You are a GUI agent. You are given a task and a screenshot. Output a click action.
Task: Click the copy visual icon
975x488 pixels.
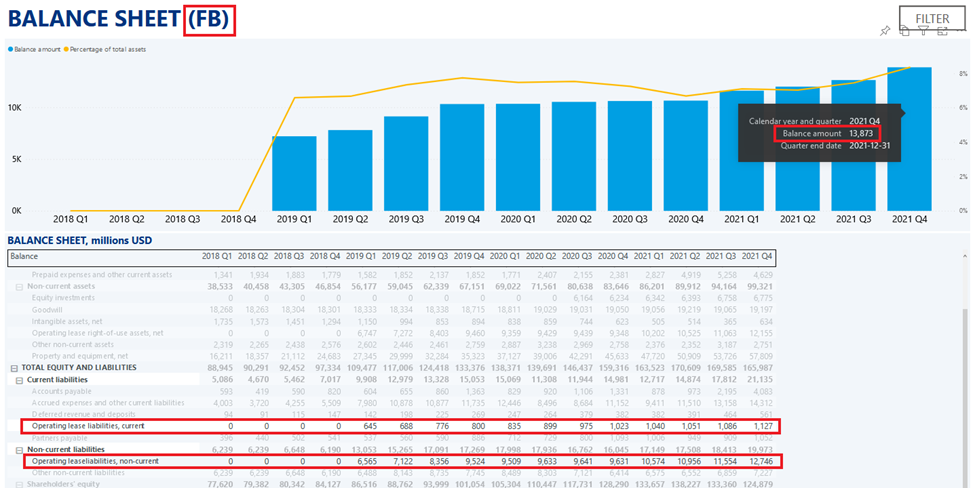pyautogui.click(x=903, y=31)
